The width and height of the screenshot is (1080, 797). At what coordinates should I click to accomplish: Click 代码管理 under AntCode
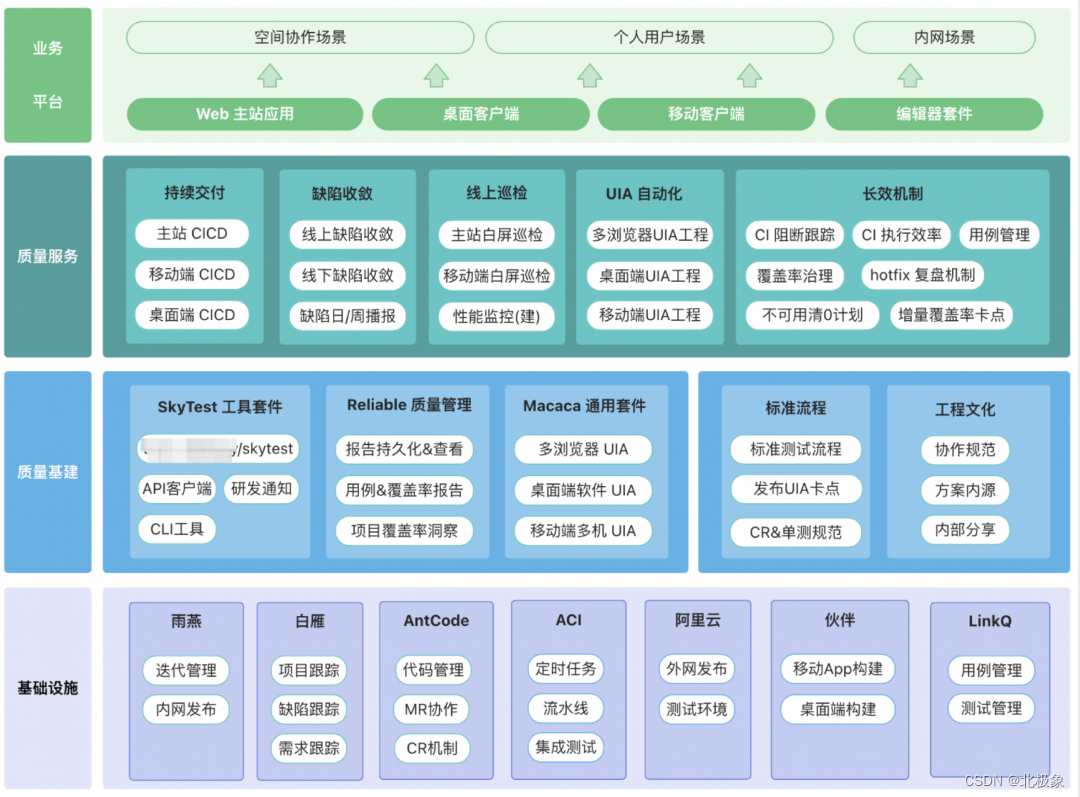(434, 670)
